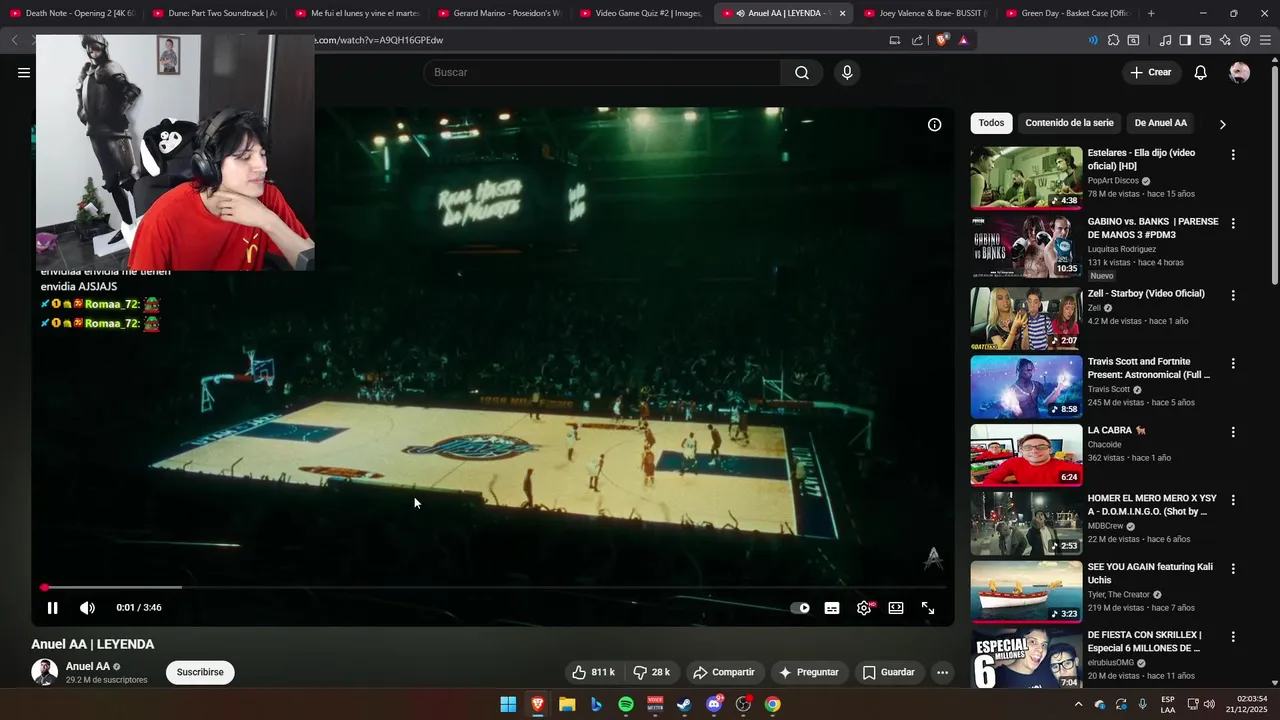Select the De Anuel AA chip

pos(1160,123)
